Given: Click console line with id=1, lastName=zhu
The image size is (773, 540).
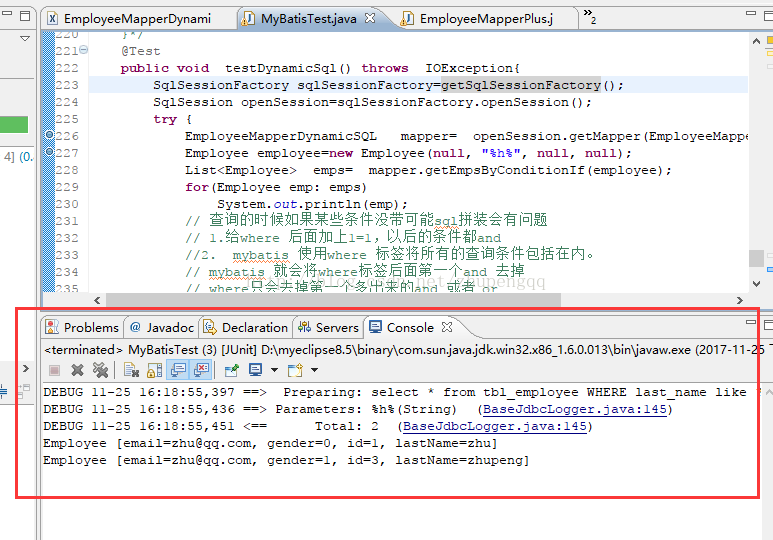Looking at the screenshot, I should pyautogui.click(x=270, y=443).
